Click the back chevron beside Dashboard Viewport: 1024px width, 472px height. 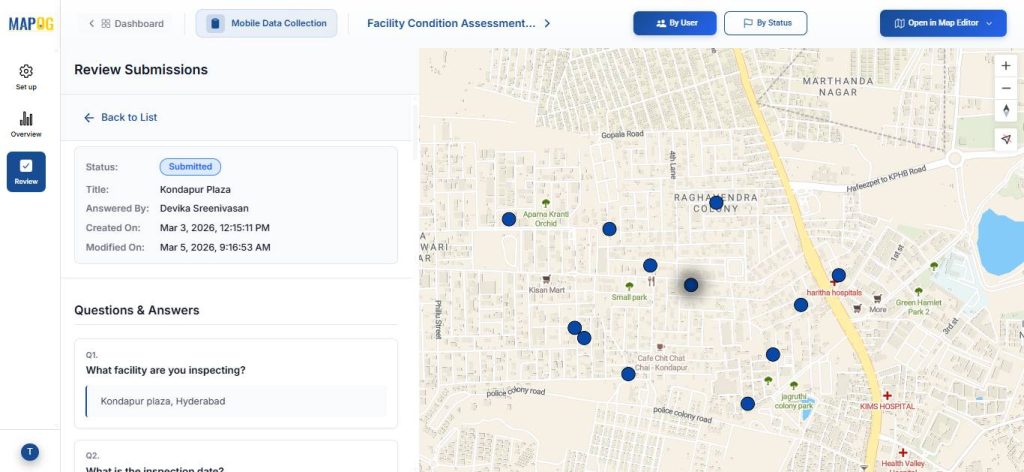click(92, 23)
